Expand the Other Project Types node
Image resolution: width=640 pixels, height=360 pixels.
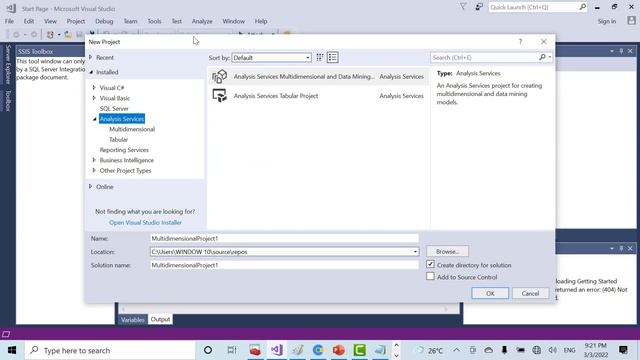tap(94, 170)
